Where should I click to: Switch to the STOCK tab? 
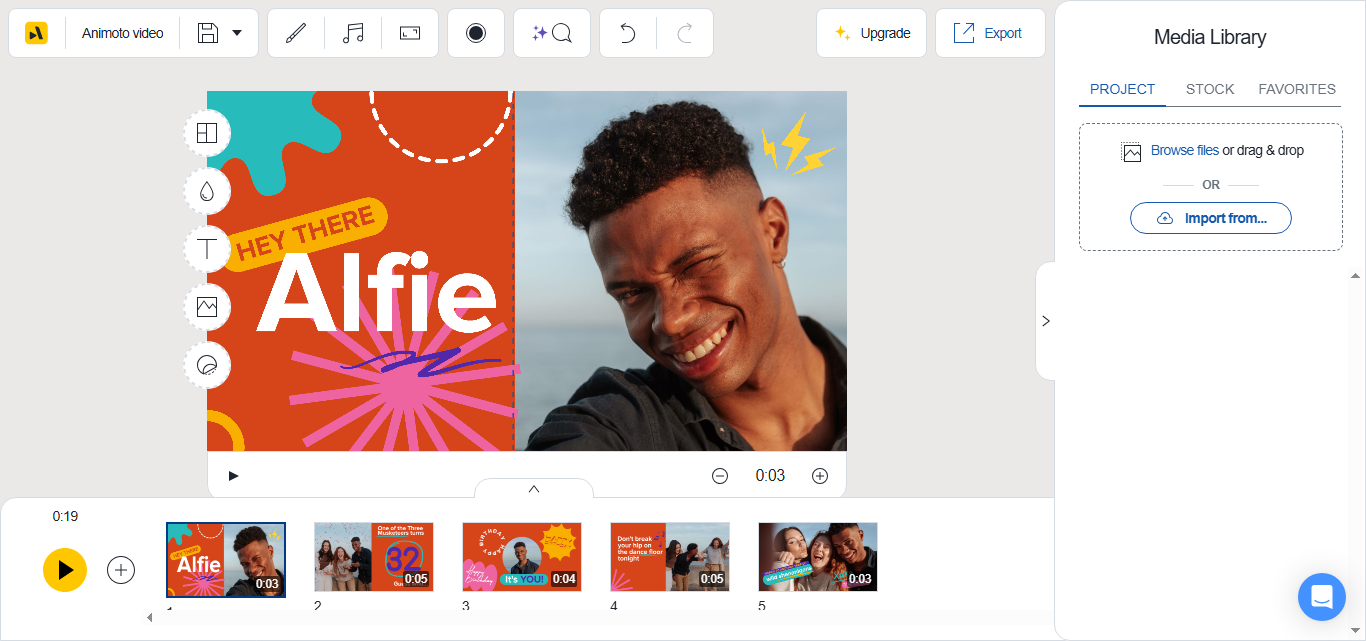pos(1210,89)
